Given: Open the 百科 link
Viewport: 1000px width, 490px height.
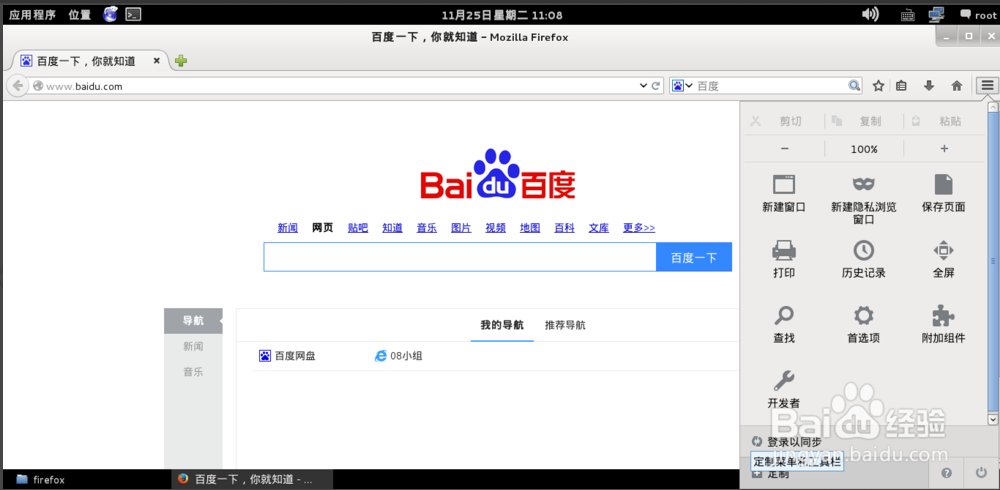Looking at the screenshot, I should (564, 228).
